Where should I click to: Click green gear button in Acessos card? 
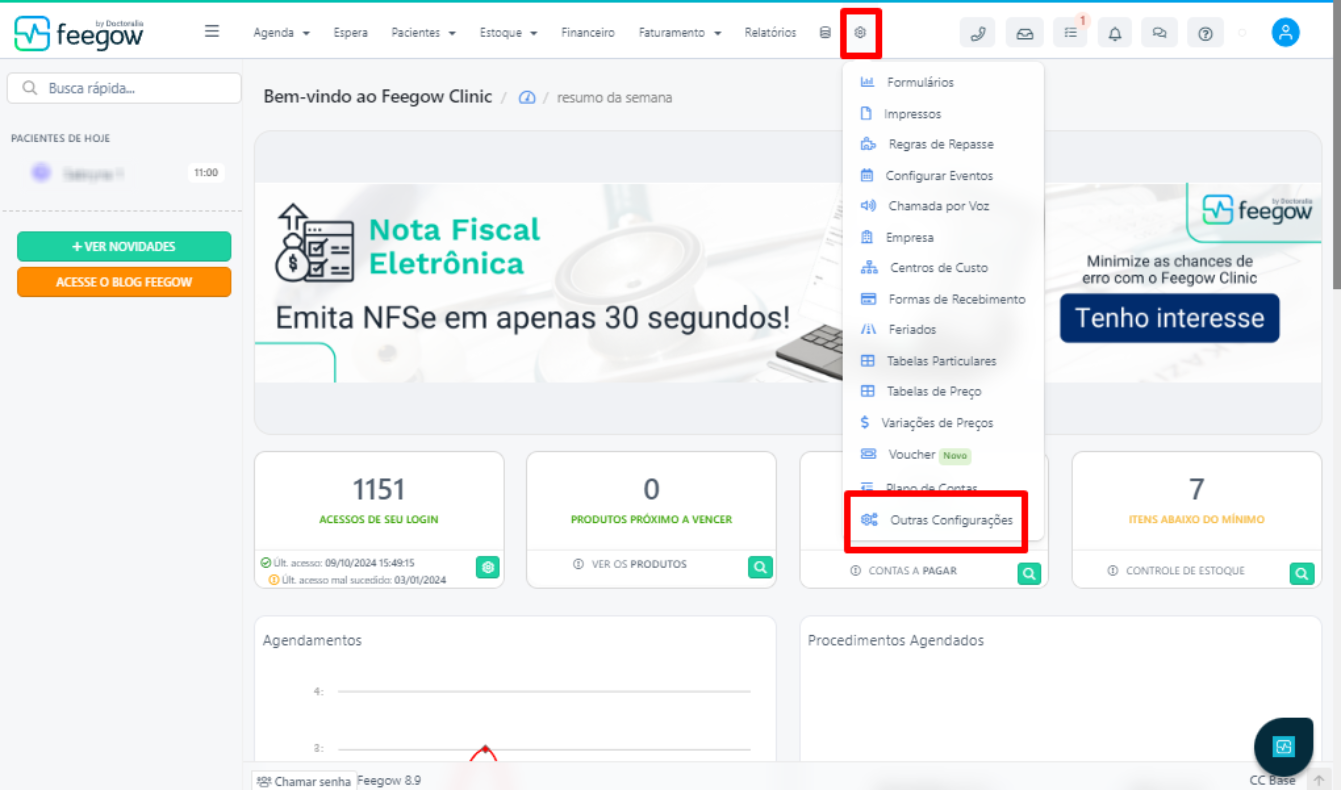point(487,567)
